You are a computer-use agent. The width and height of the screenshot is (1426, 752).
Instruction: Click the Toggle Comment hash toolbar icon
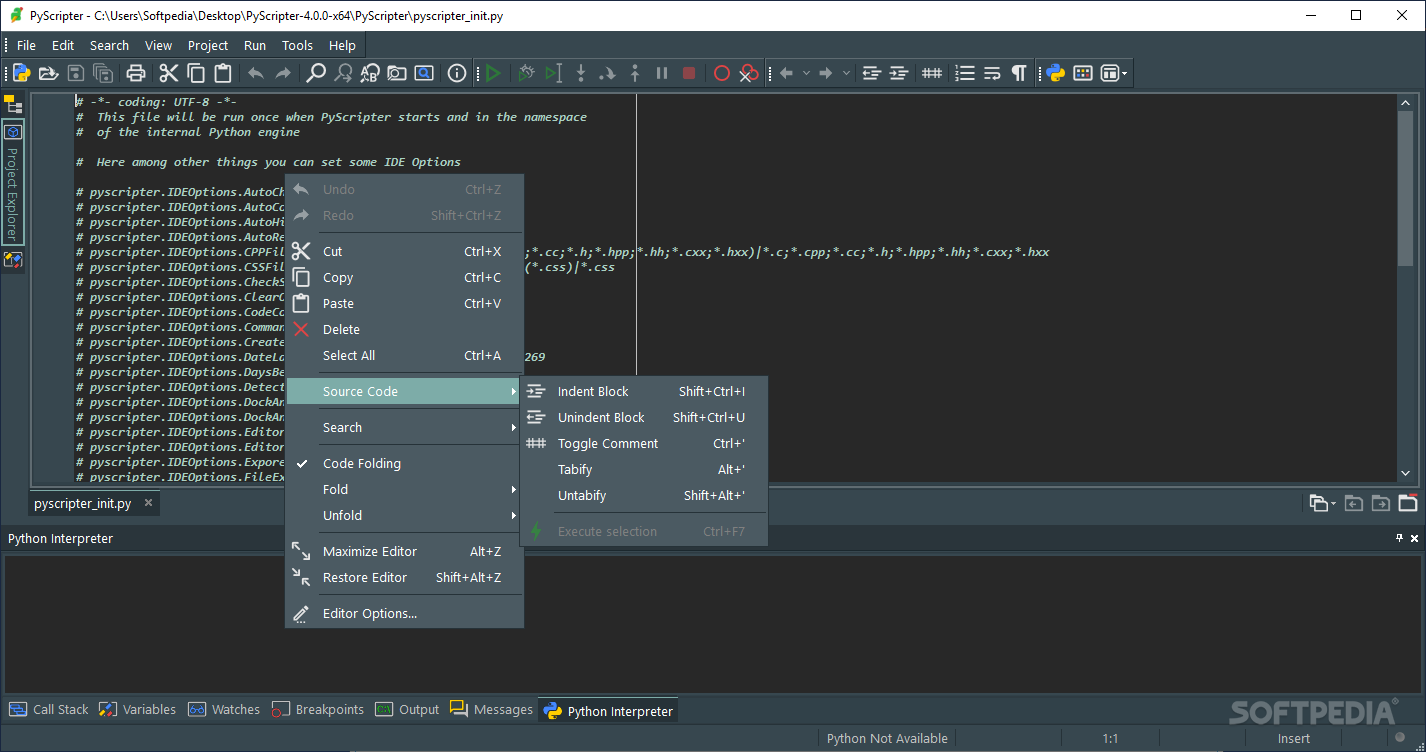click(x=931, y=73)
